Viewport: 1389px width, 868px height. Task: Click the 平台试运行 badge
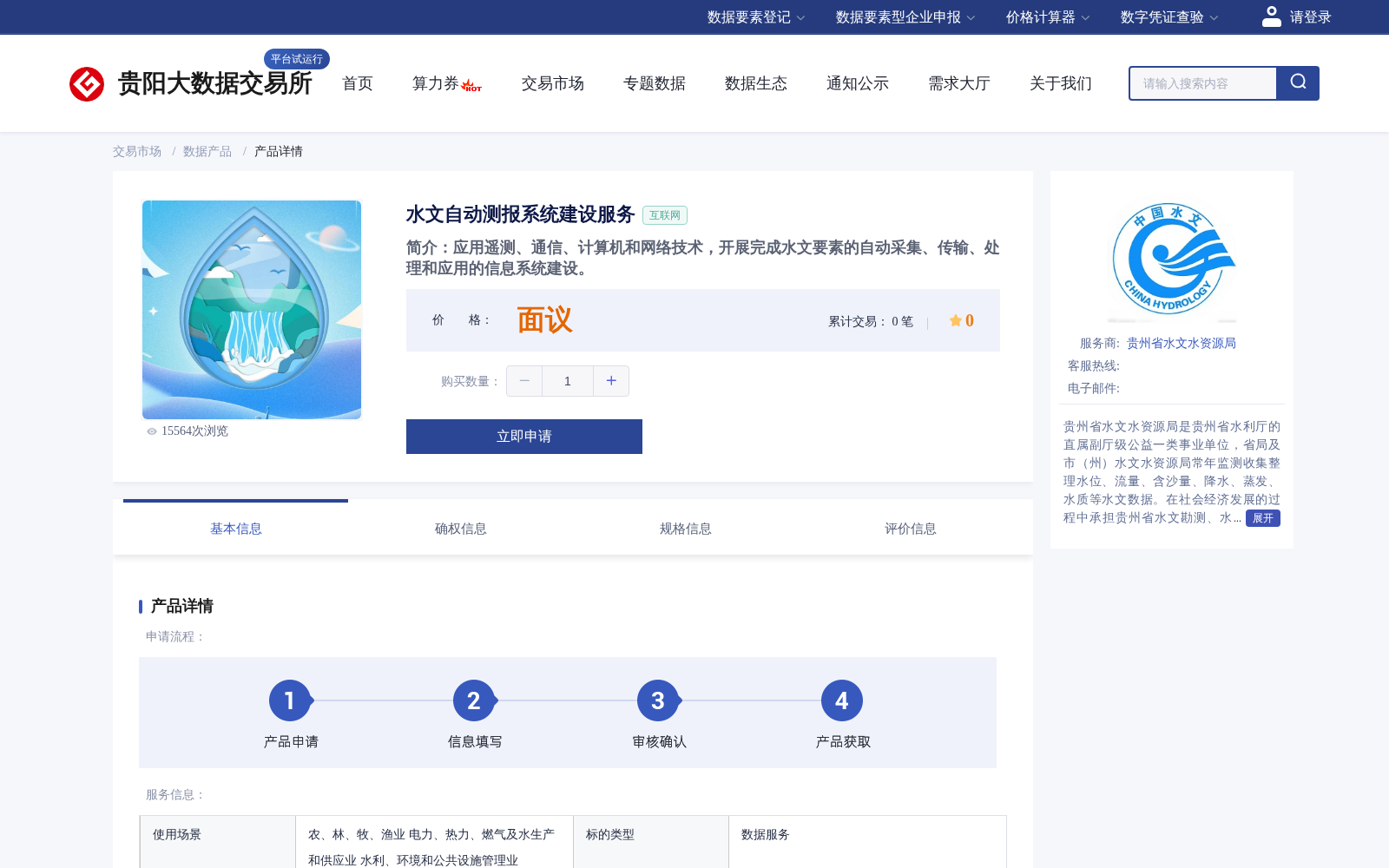click(x=297, y=59)
